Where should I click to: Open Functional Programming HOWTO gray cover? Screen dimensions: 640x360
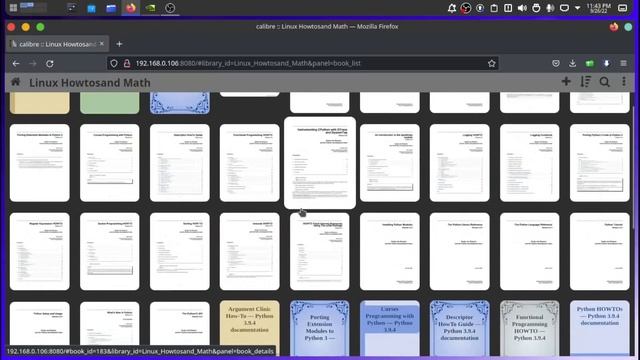click(x=529, y=327)
